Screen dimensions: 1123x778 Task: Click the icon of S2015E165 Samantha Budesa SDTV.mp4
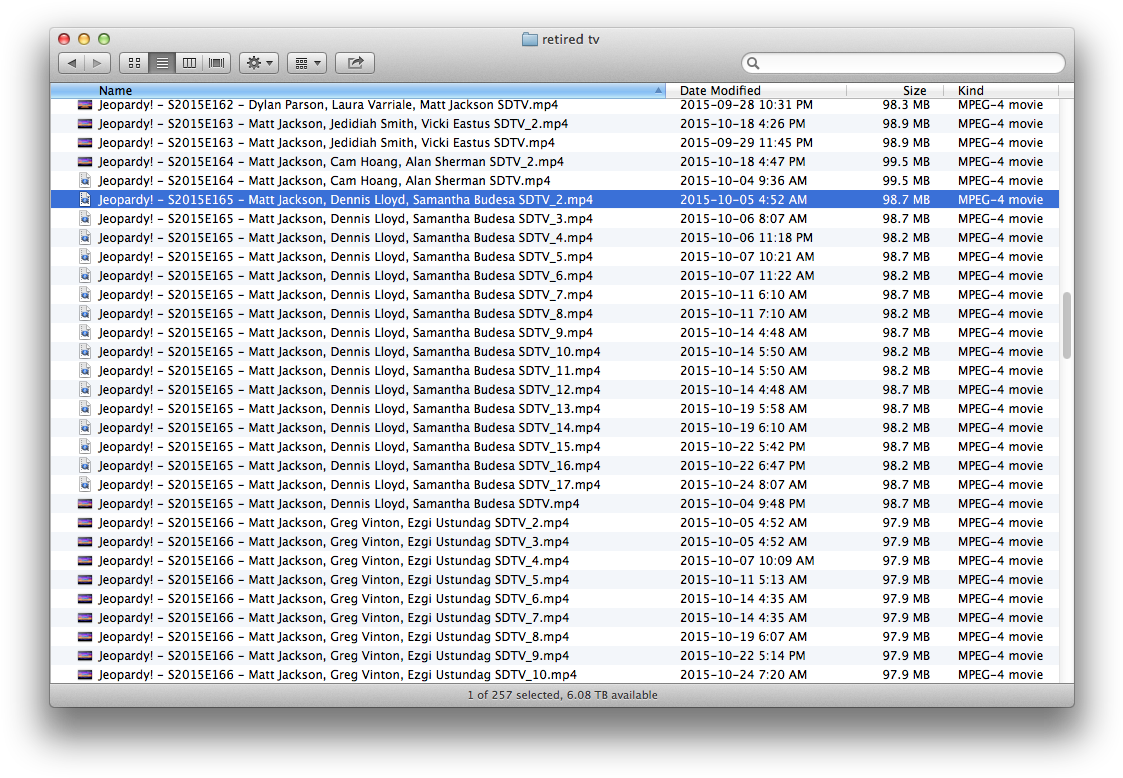[85, 504]
